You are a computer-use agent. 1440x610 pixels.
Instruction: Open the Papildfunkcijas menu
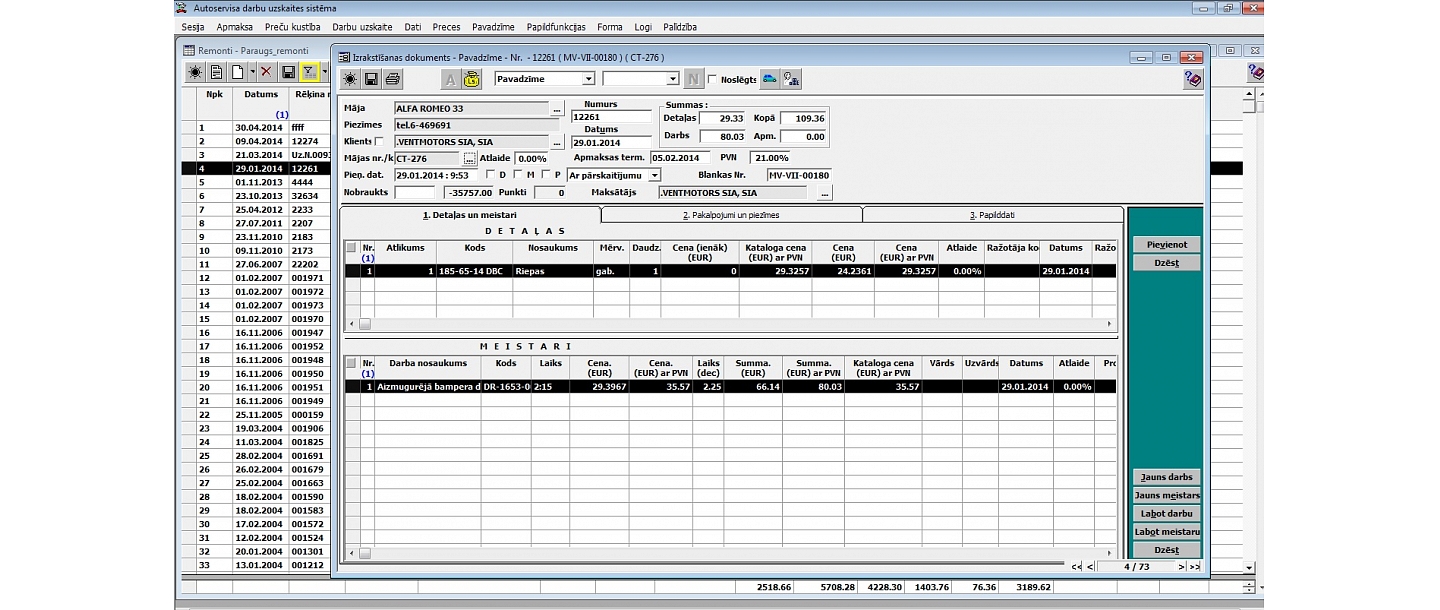(555, 27)
